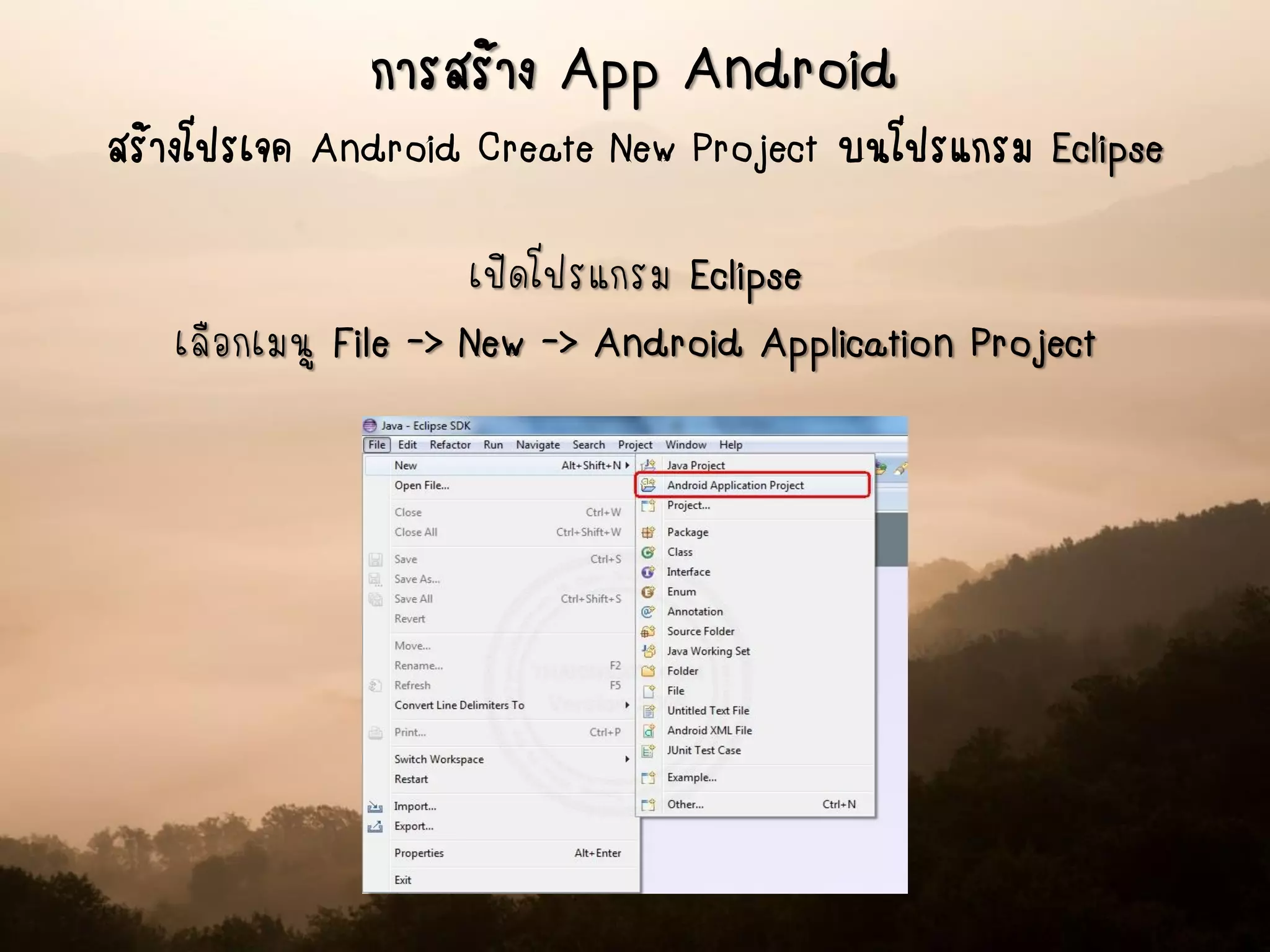Open the Refactor menu
This screenshot has height=952, width=1270.
(450, 444)
